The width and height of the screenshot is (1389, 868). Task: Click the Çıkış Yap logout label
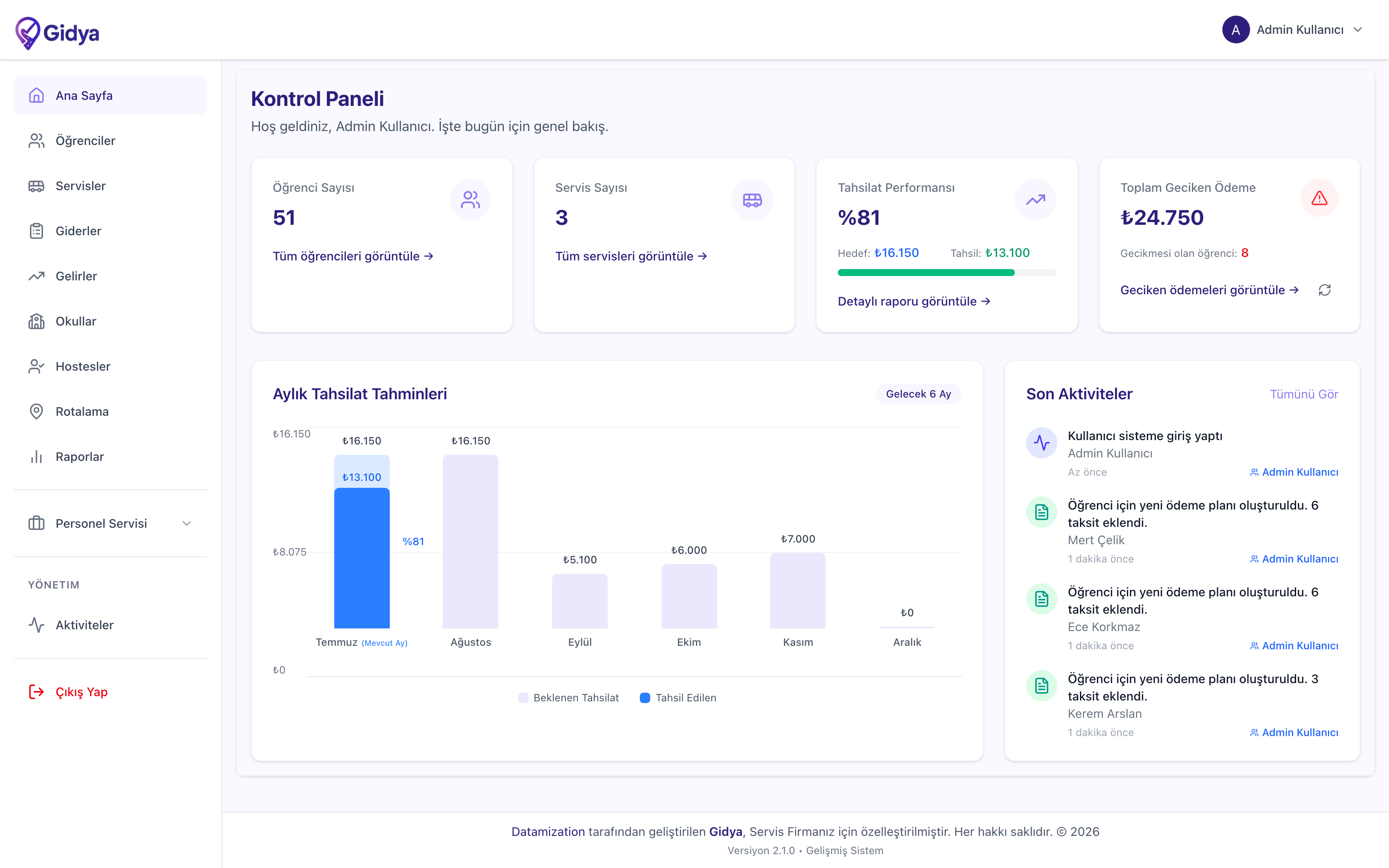pyautogui.click(x=82, y=692)
